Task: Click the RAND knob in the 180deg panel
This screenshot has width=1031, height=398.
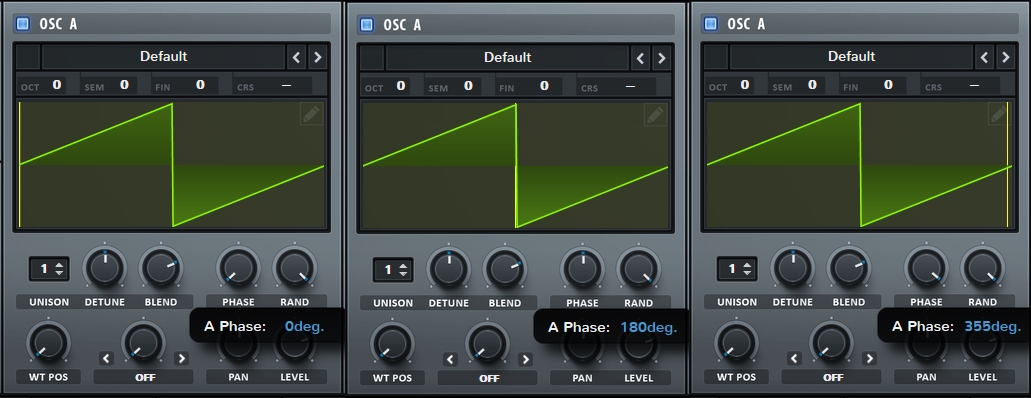Action: point(638,269)
